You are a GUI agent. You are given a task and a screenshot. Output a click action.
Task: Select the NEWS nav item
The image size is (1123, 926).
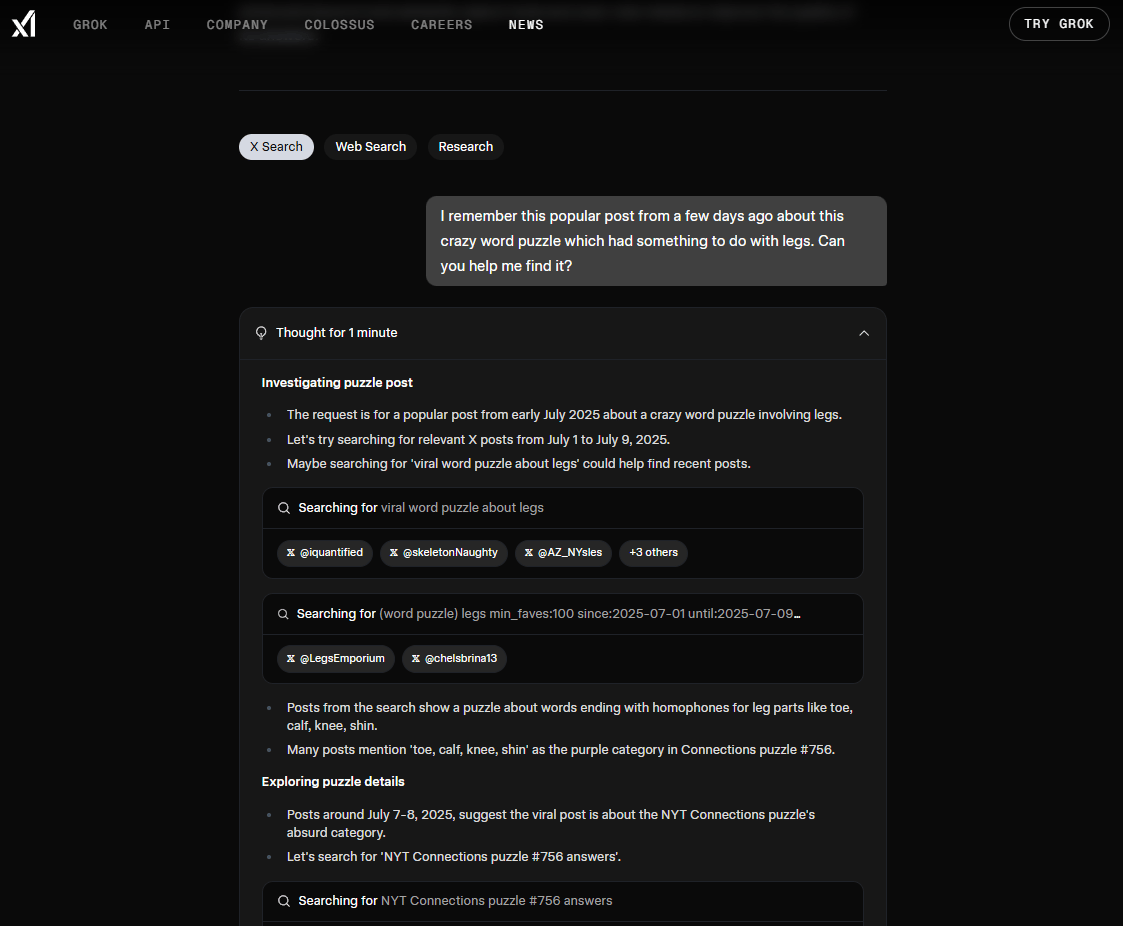[526, 24]
